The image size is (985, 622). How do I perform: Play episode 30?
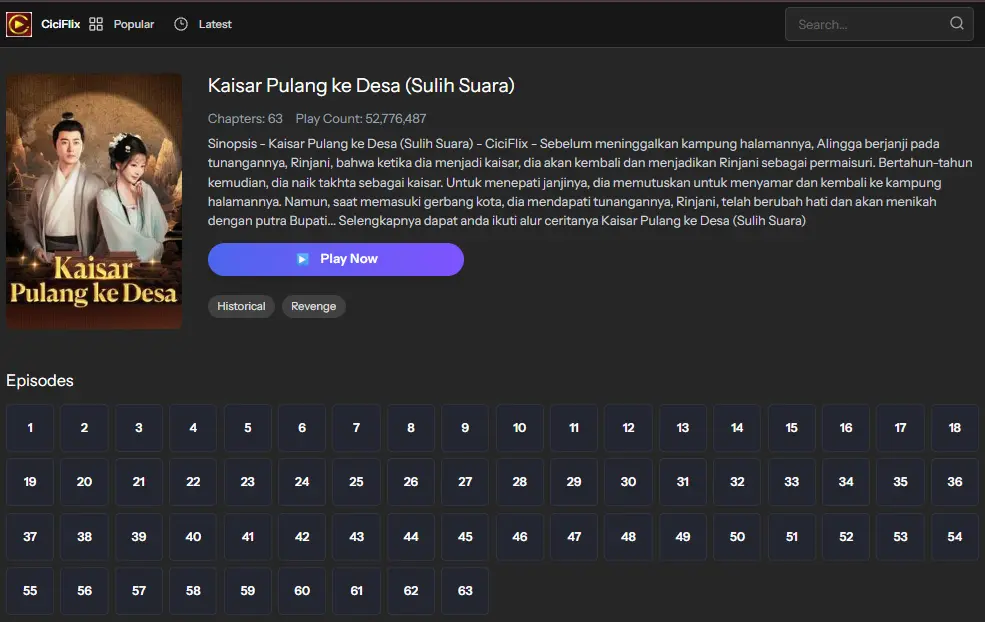click(628, 482)
